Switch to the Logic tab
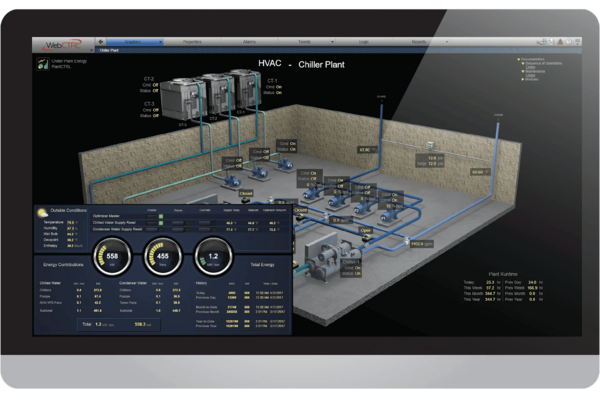This screenshot has height=400, width=600. (364, 42)
